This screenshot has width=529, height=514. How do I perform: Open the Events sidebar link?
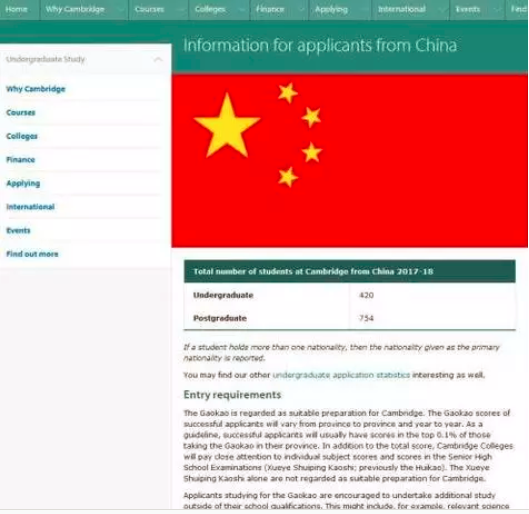[x=18, y=231]
